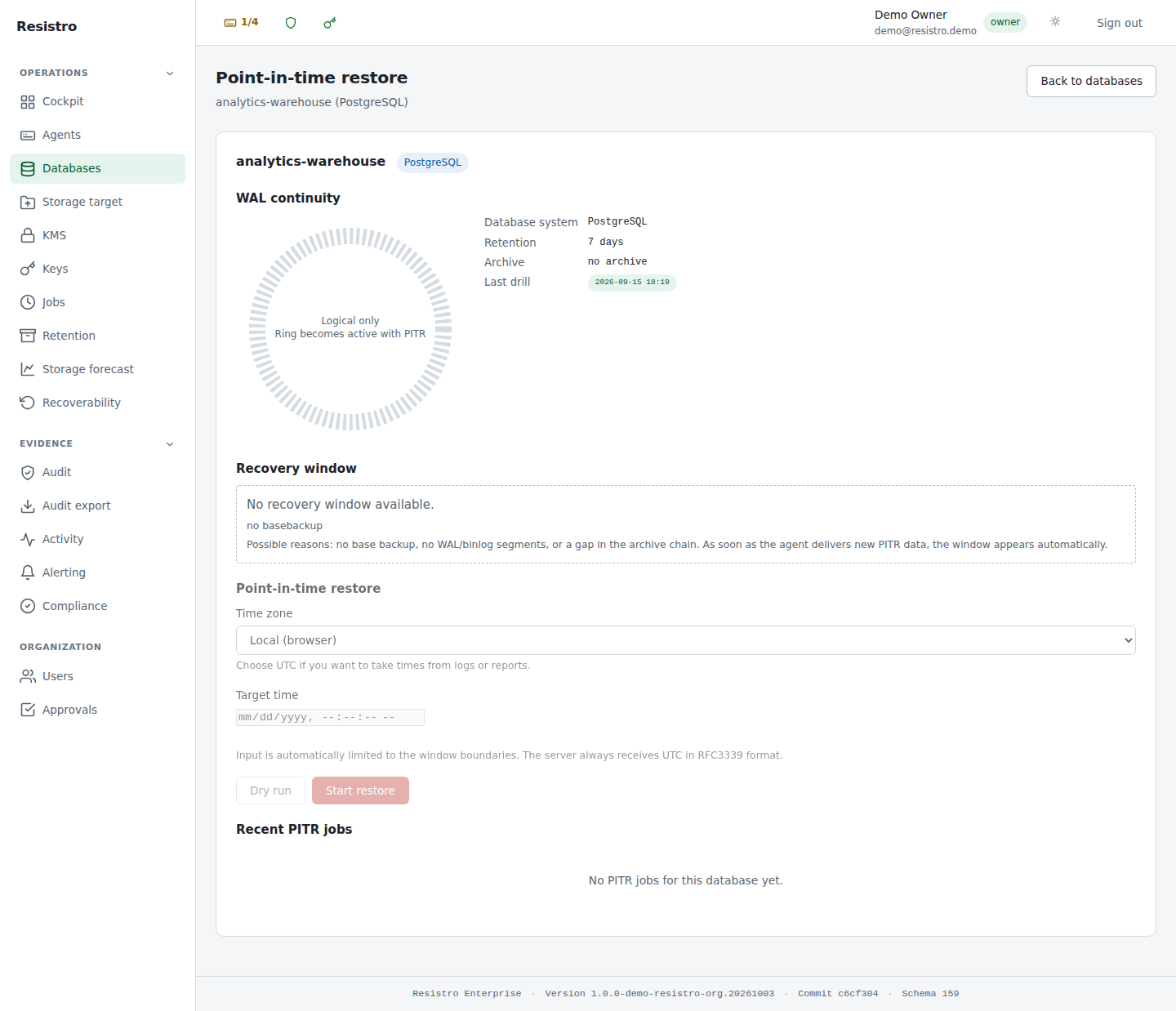Click the Storage target upload icon
This screenshot has height=1011, width=1176.
click(x=28, y=203)
